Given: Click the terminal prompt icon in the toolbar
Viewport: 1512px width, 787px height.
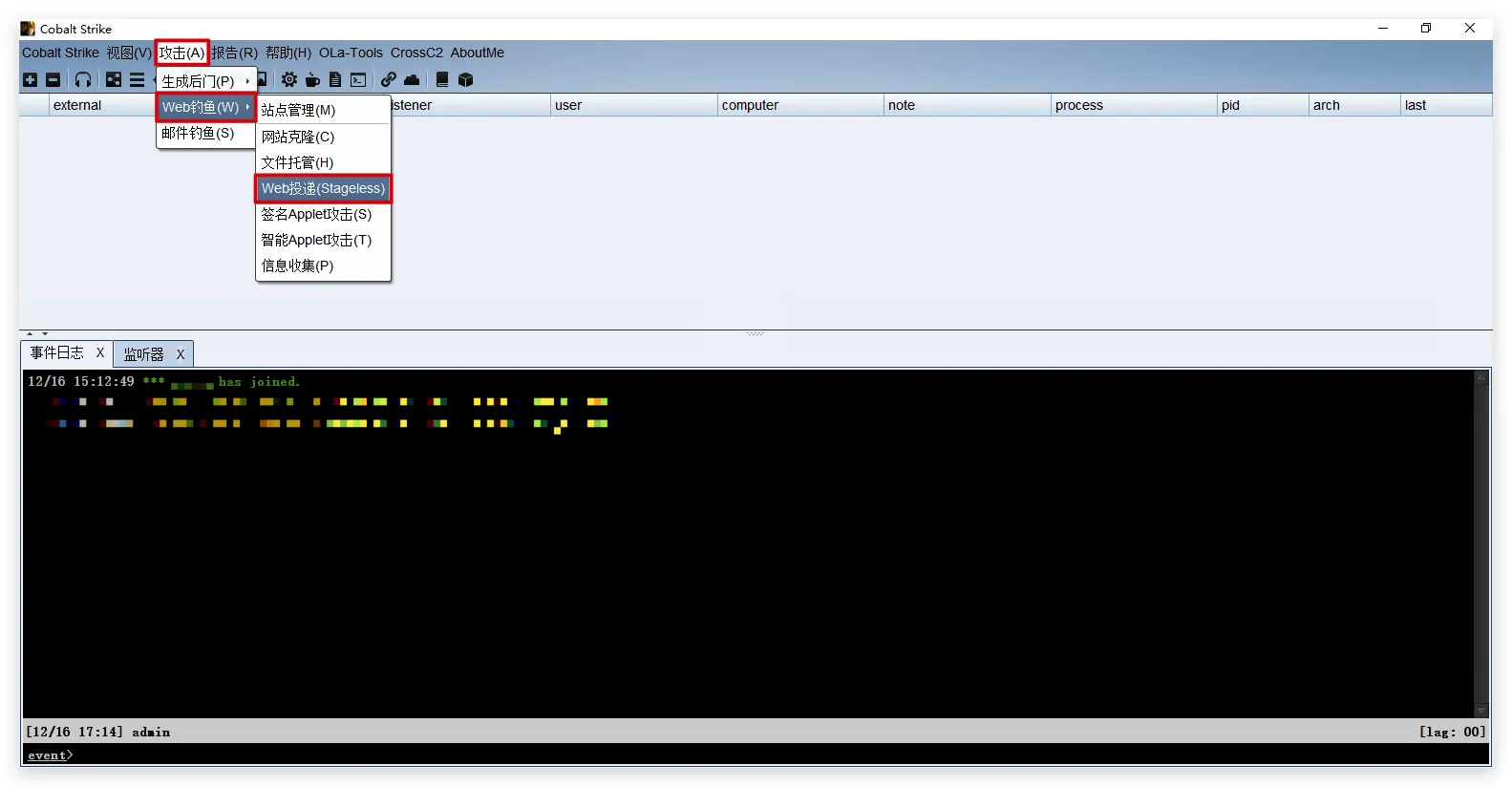Looking at the screenshot, I should [x=358, y=80].
